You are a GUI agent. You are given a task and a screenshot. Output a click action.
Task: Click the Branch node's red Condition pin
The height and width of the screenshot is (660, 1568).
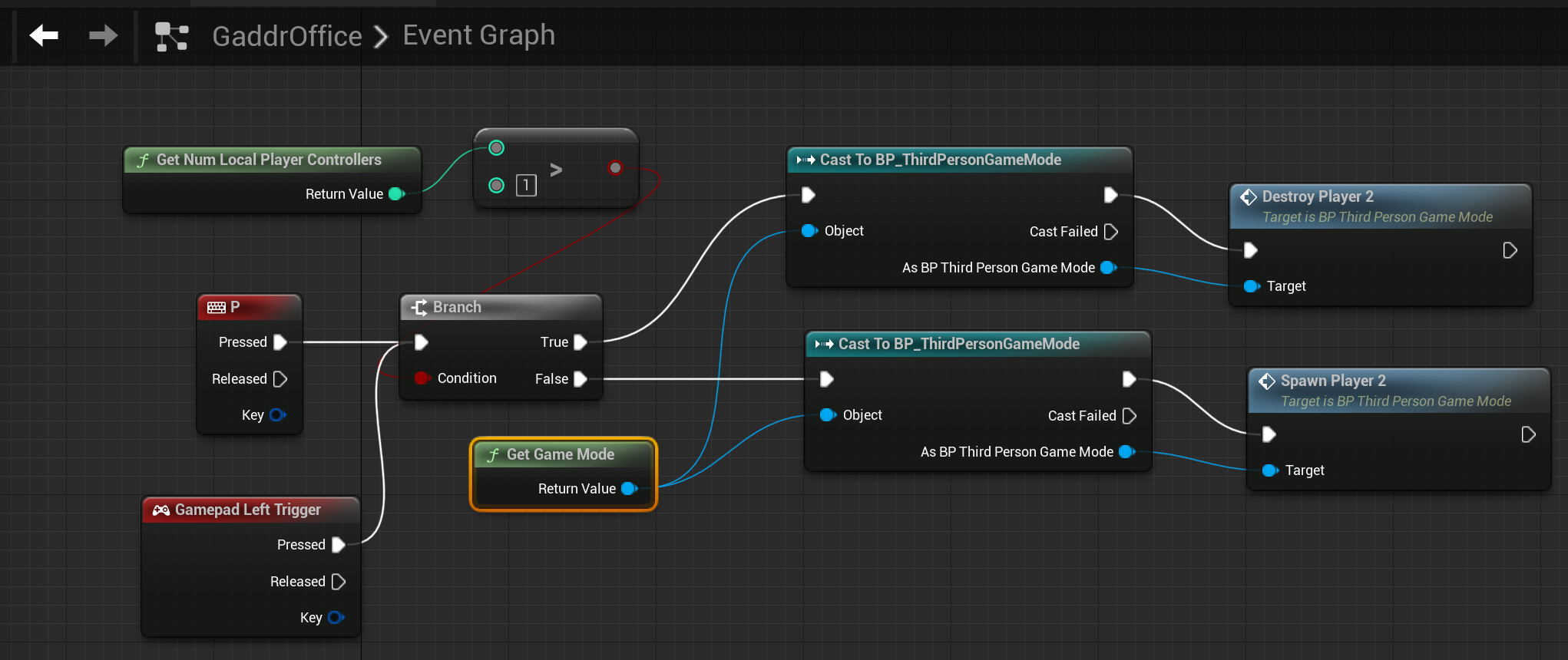click(422, 378)
